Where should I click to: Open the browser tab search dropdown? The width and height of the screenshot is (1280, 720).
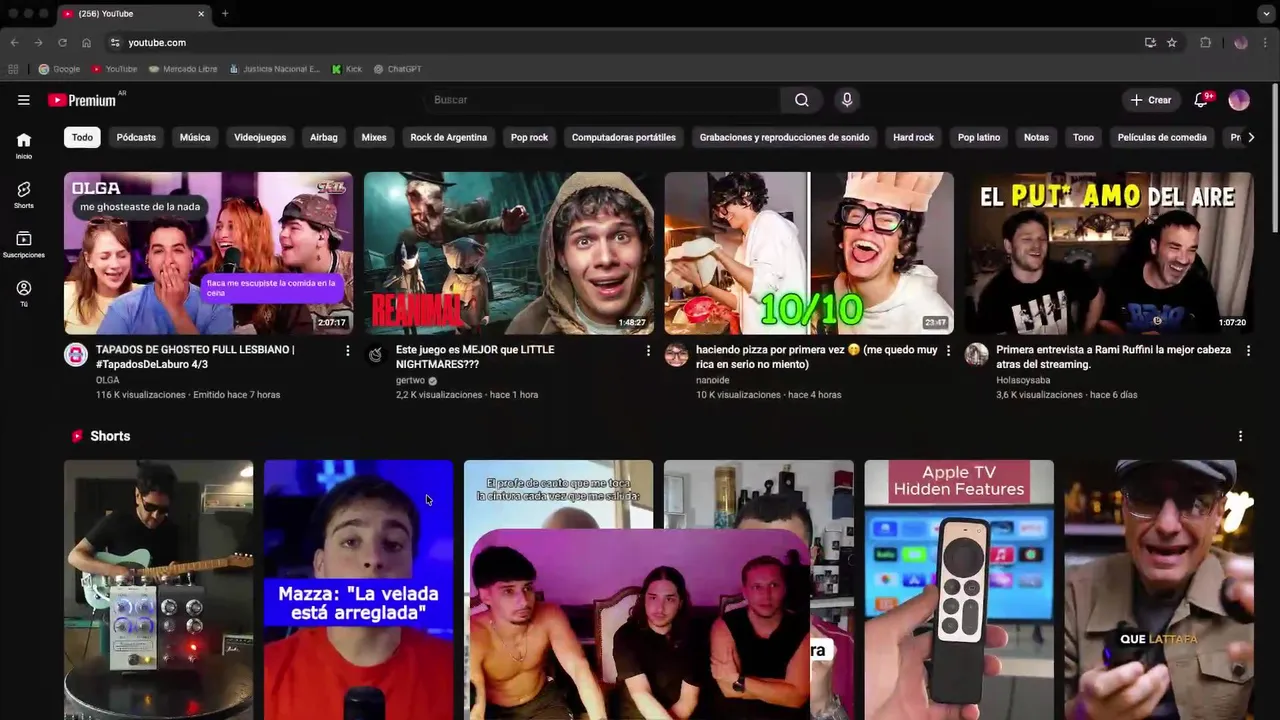[x=1266, y=14]
